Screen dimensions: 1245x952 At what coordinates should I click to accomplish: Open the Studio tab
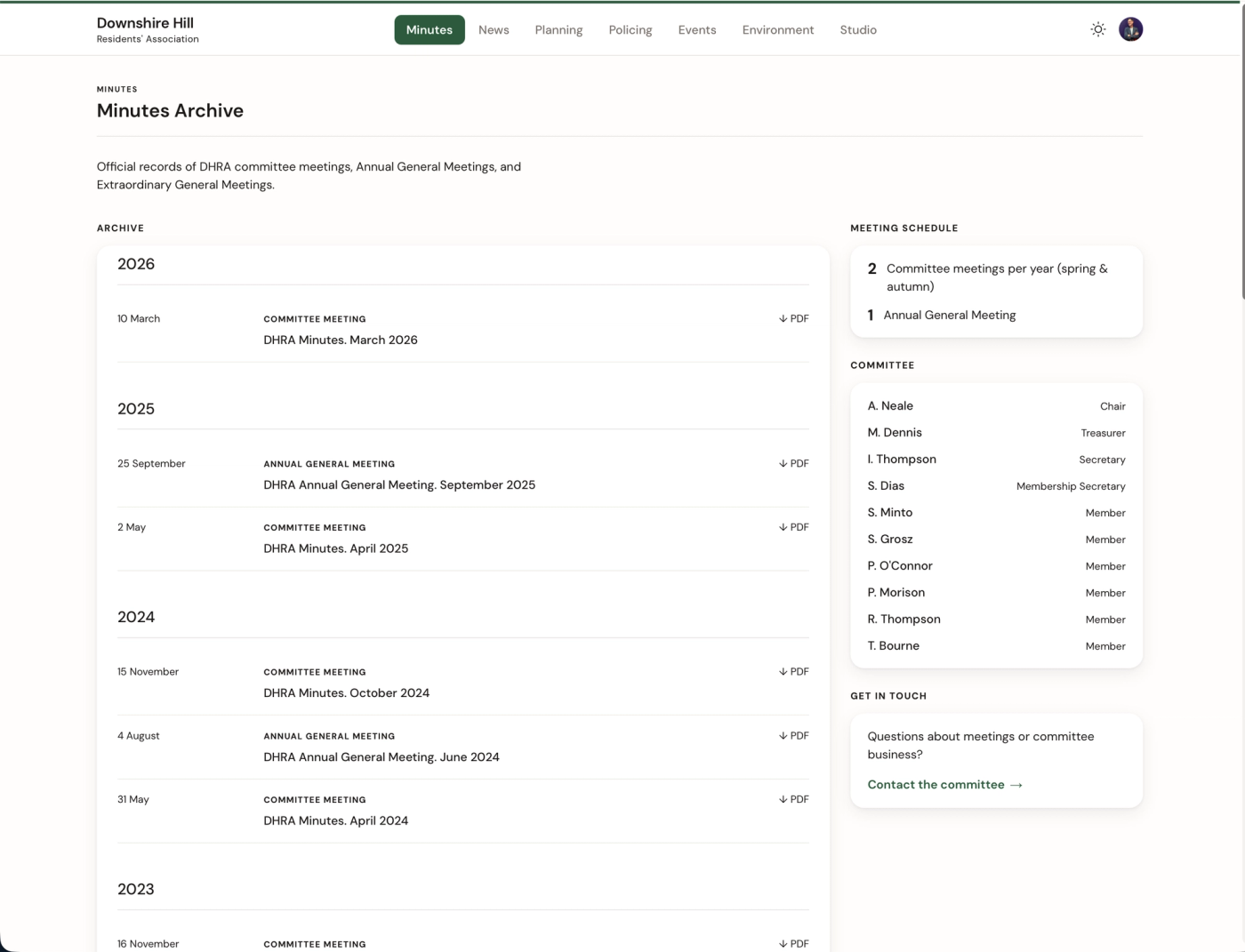858,29
